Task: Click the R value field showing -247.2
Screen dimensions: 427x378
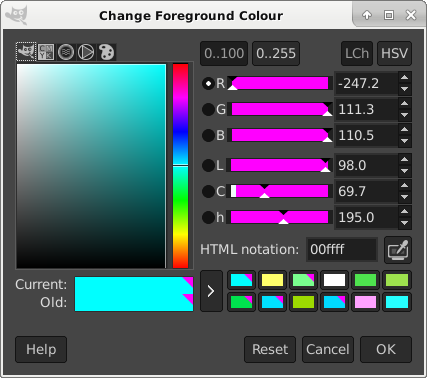Action: (x=366, y=83)
